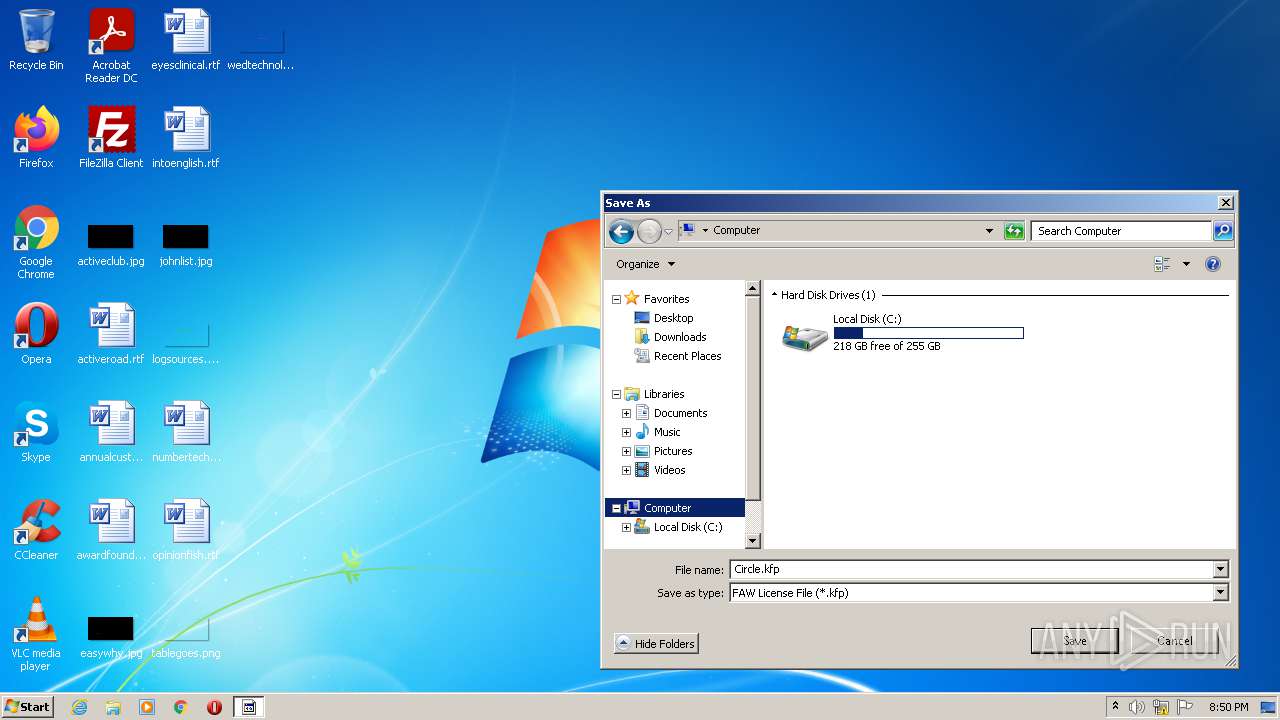Select Google Chrome desktop shortcut
The image size is (1280, 720).
(x=36, y=243)
